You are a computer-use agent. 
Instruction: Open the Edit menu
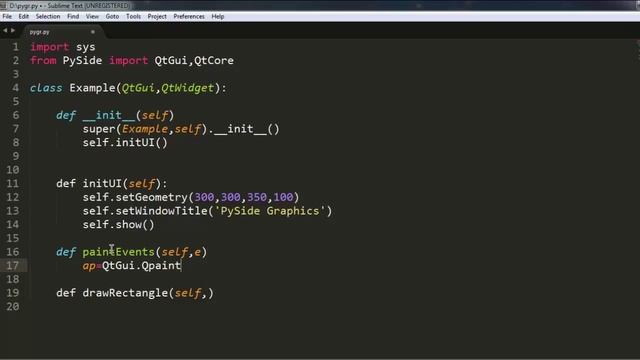24,16
